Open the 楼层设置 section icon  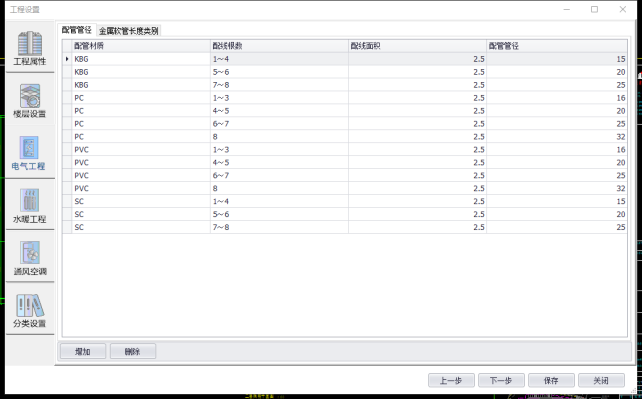[x=30, y=100]
